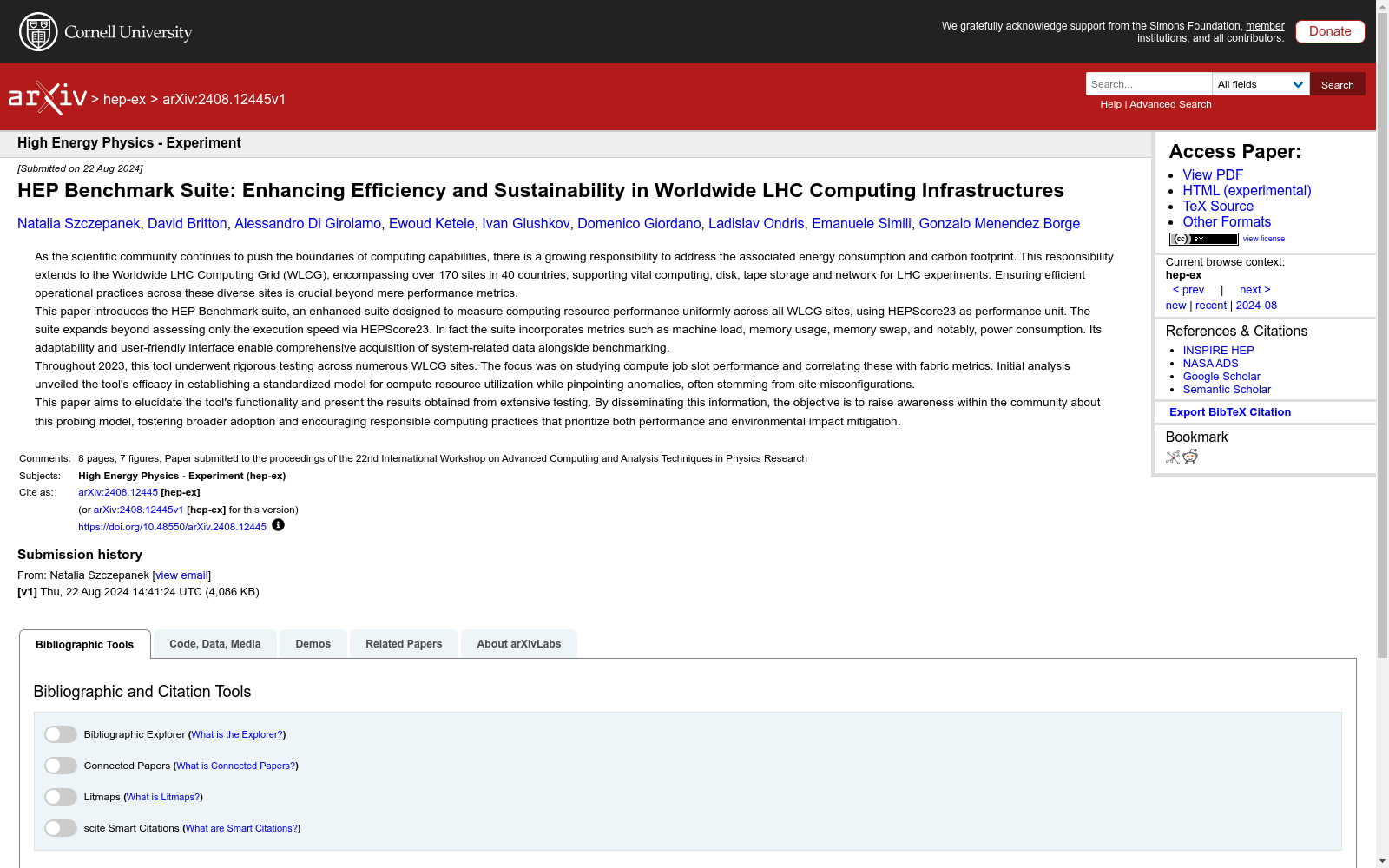This screenshot has height=868, width=1389.
Task: Bookmark with the Reddit icon
Action: pos(1190,457)
